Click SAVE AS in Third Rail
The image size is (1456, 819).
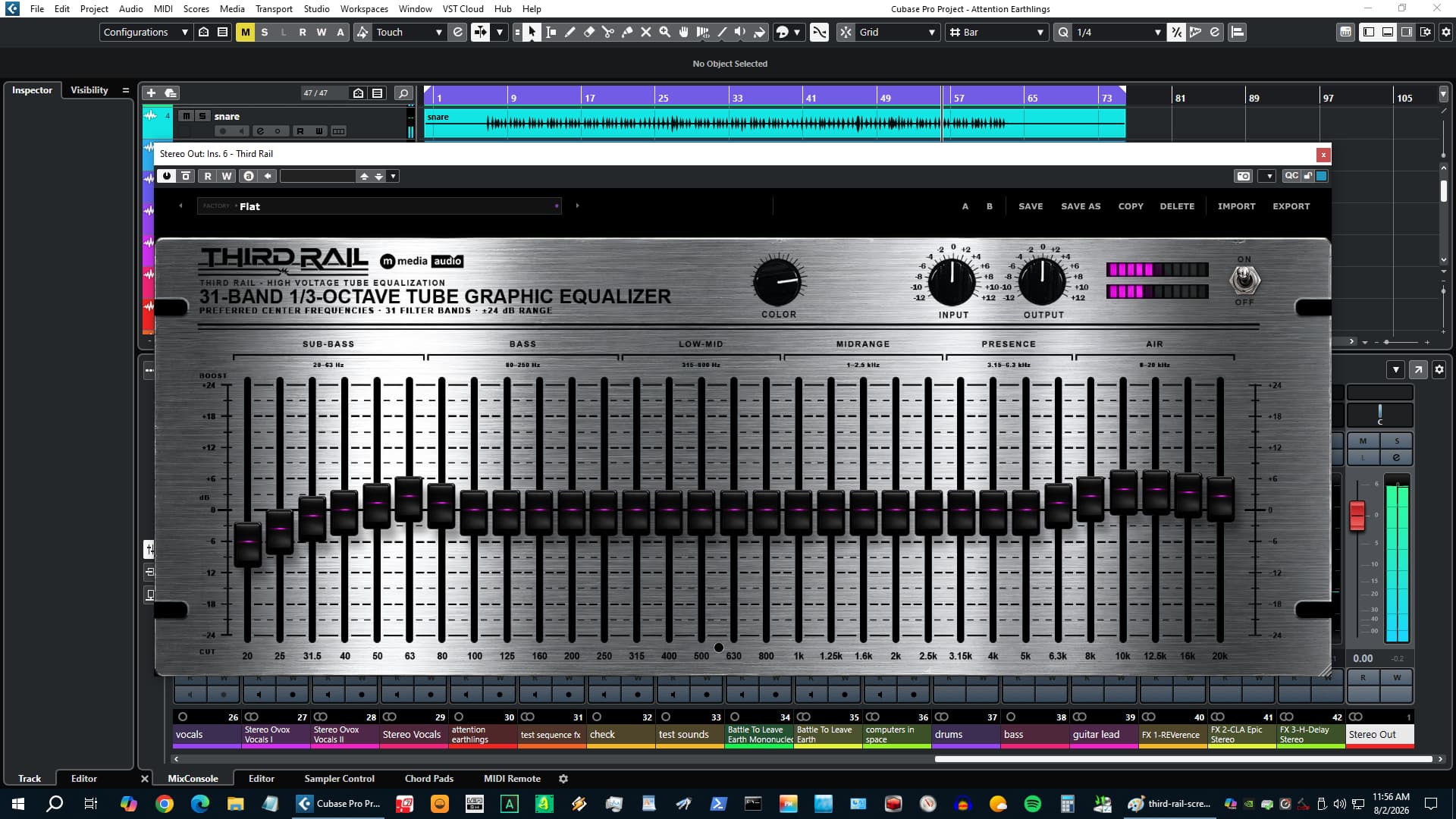pyautogui.click(x=1081, y=206)
